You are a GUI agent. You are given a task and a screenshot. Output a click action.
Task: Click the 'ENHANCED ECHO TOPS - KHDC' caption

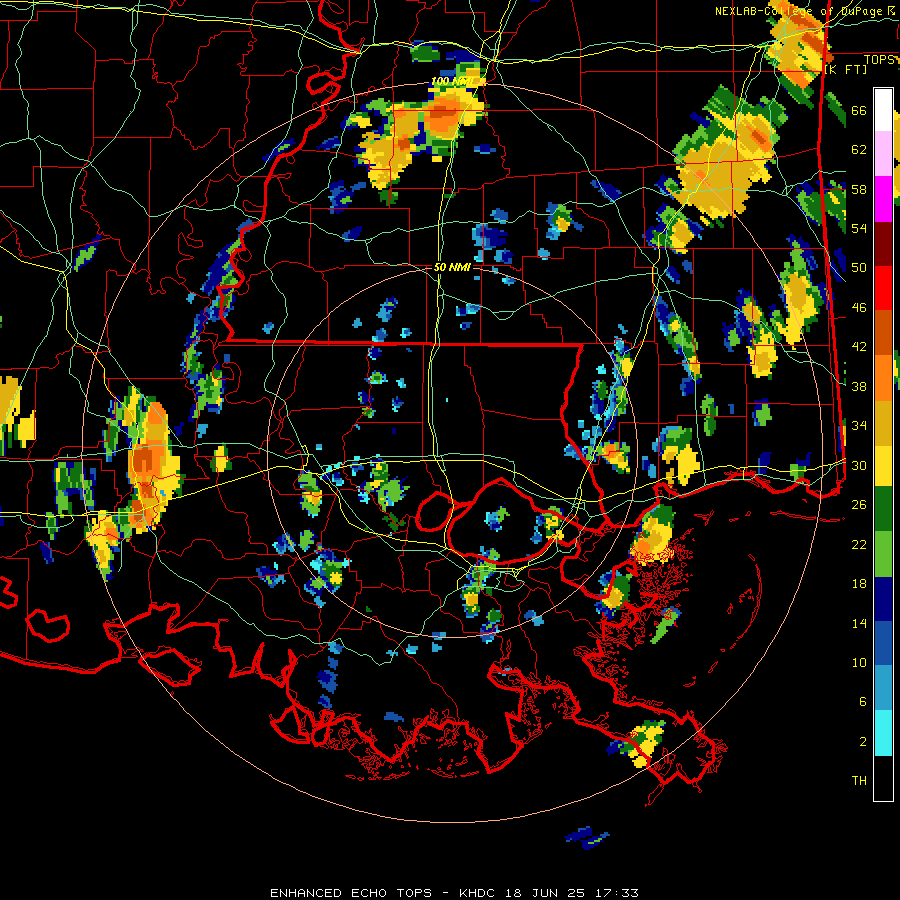385,893
